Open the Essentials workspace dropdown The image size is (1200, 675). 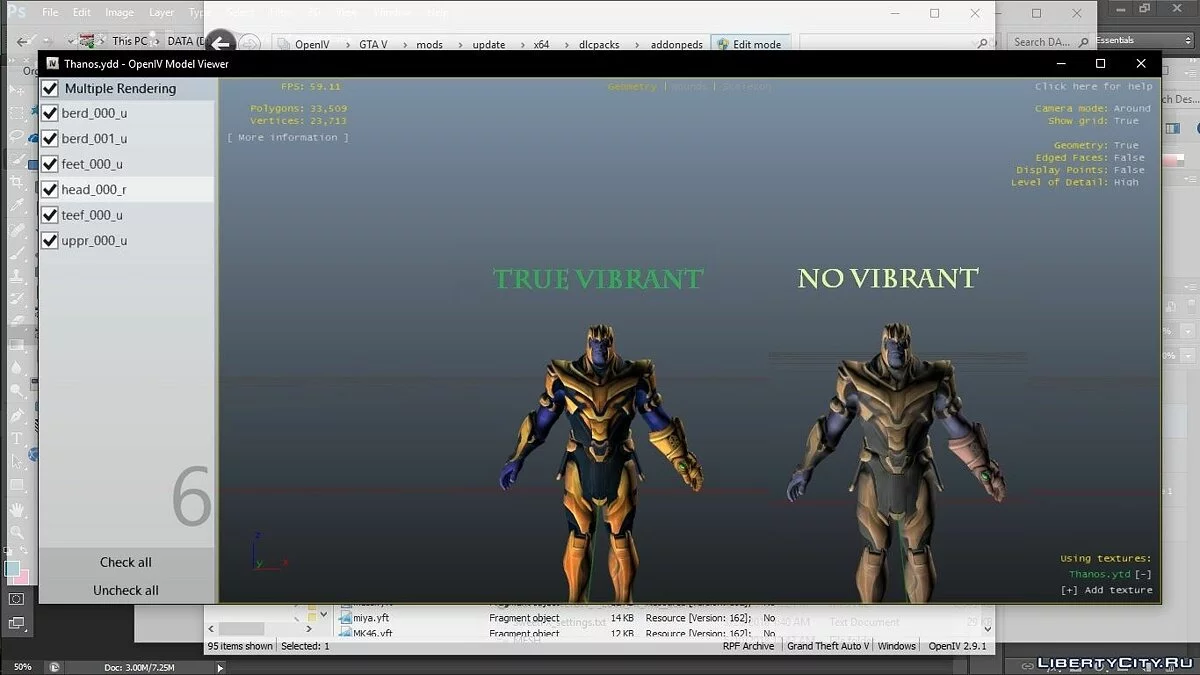click(x=1138, y=40)
